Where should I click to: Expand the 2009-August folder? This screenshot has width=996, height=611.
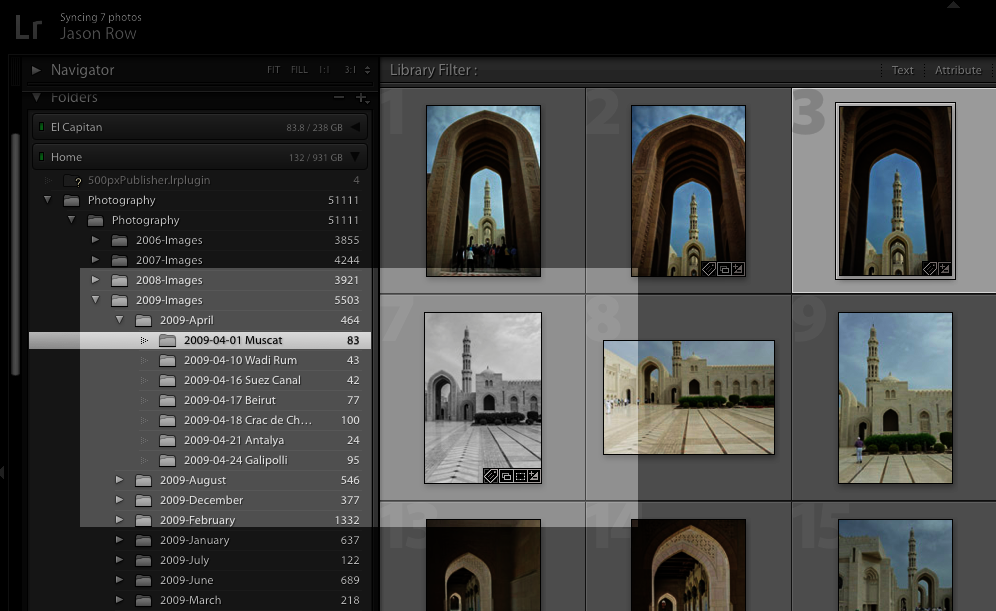pyautogui.click(x=119, y=480)
